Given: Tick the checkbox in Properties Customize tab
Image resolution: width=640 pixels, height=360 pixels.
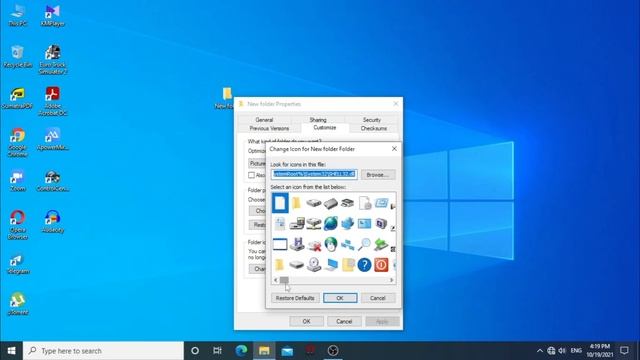Looking at the screenshot, I should click(x=251, y=175).
